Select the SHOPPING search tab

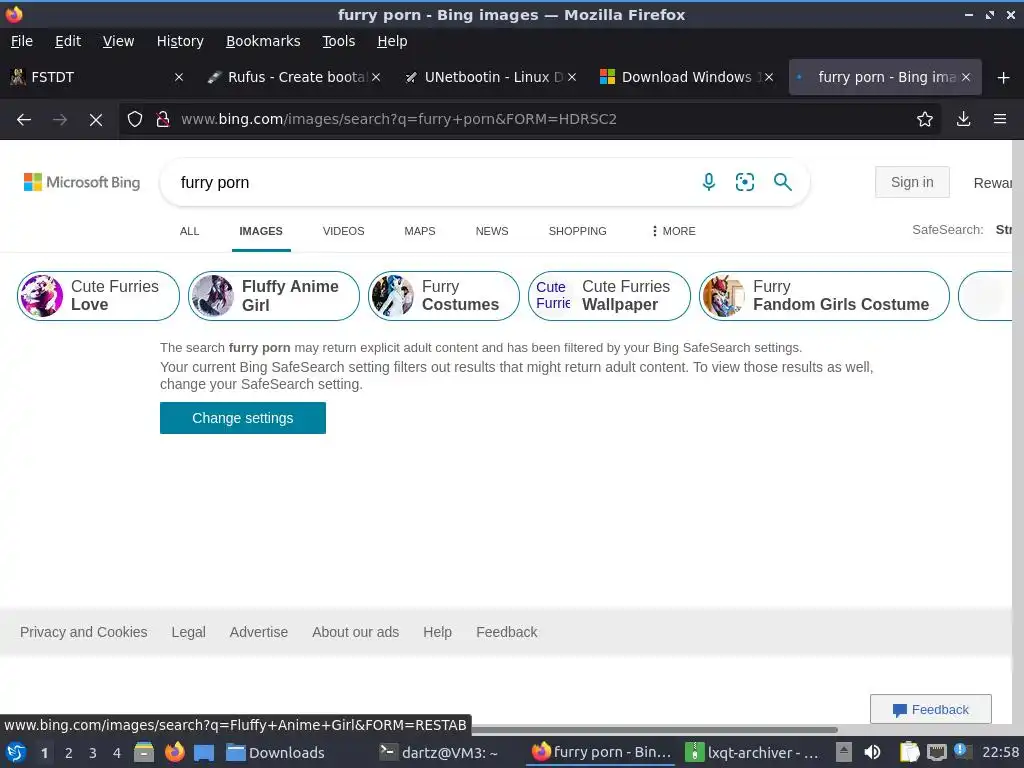click(577, 231)
